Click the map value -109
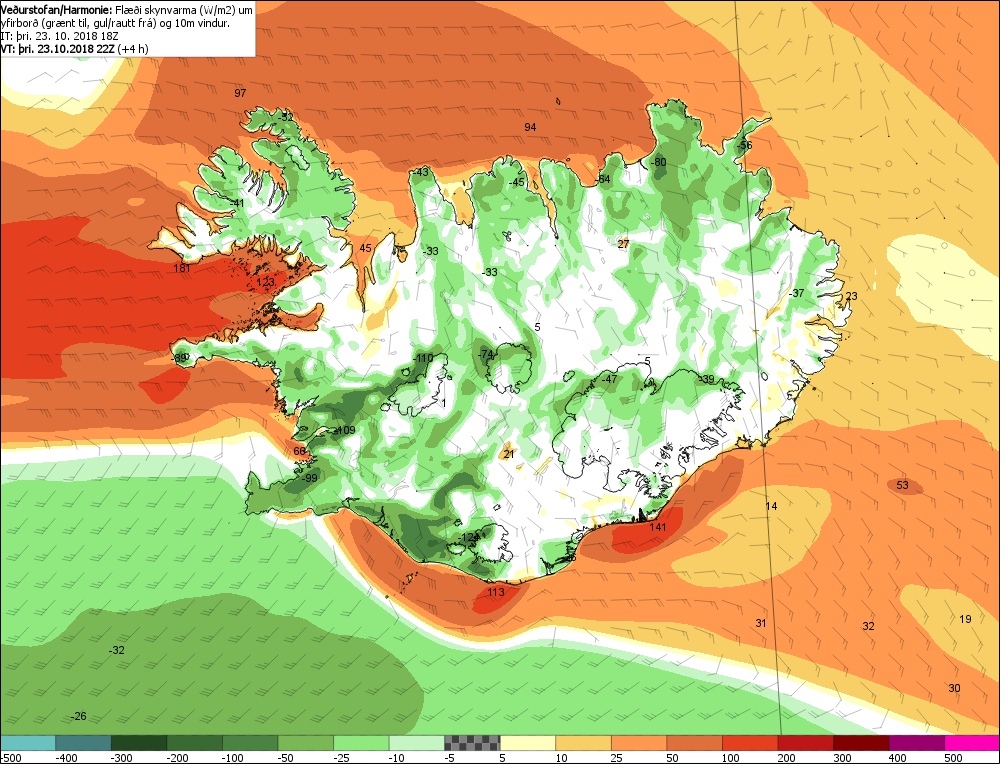The image size is (1000, 764). 344,430
